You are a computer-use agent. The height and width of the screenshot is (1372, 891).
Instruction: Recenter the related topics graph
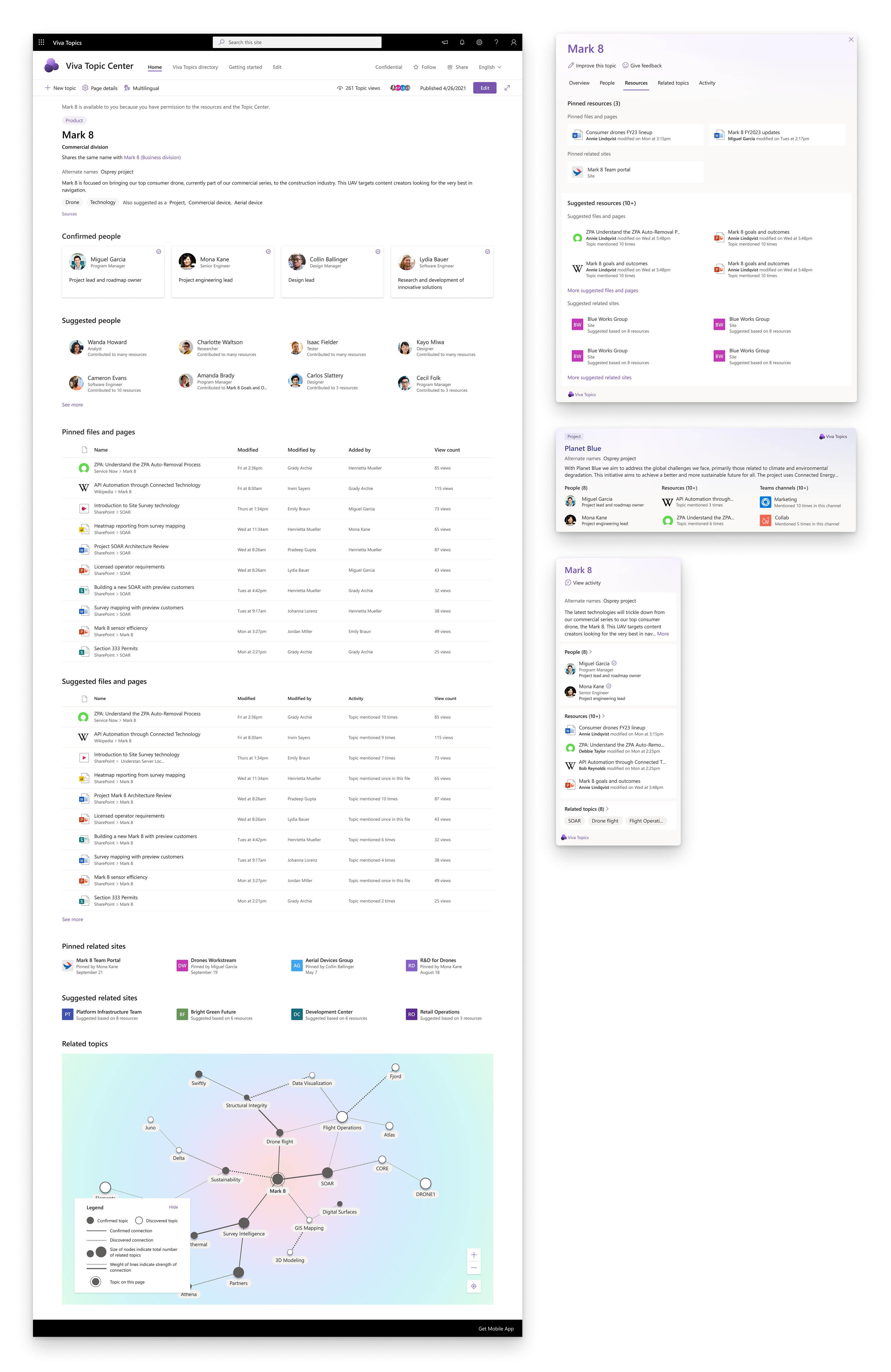click(474, 1286)
